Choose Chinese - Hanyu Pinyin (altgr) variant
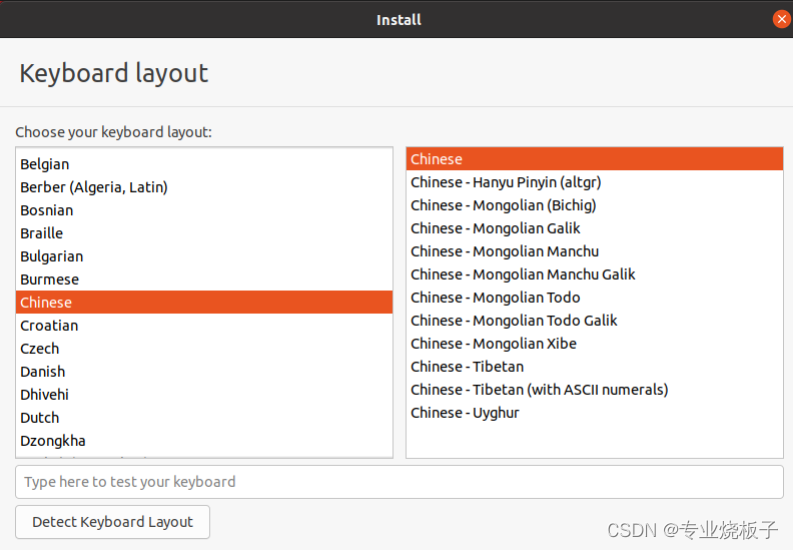 click(595, 182)
